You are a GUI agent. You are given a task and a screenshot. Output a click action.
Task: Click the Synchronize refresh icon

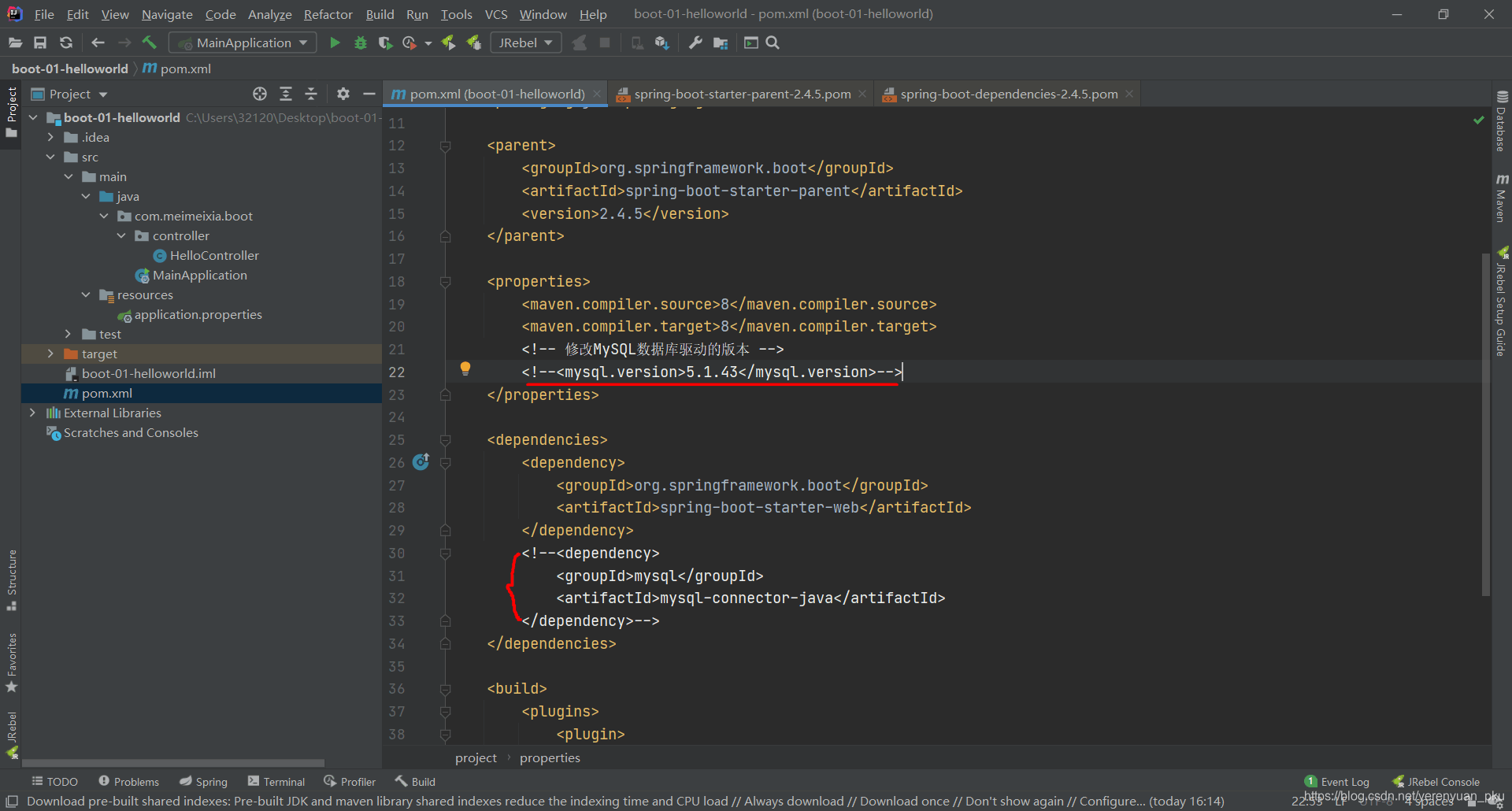tap(66, 43)
